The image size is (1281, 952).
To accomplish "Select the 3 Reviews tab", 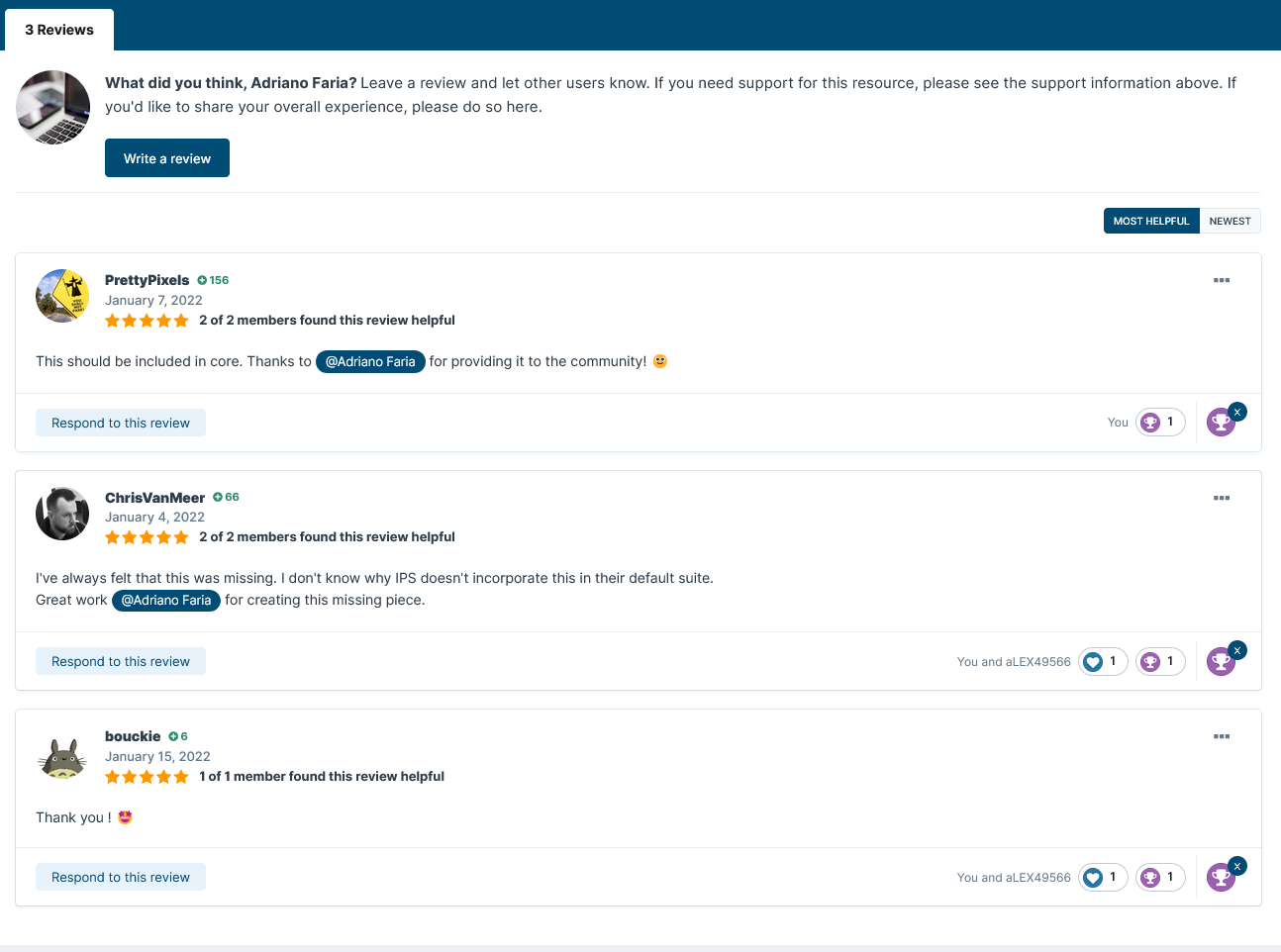I will click(59, 30).
